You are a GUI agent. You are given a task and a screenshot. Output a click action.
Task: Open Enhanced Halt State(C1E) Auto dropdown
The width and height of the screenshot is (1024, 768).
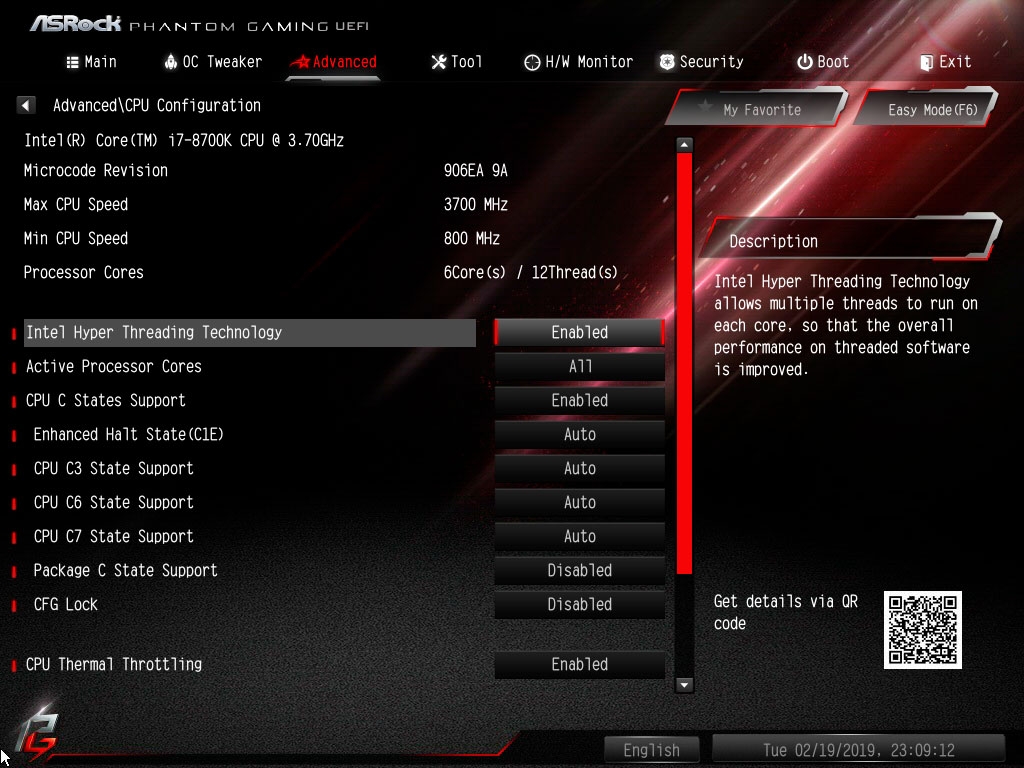(579, 434)
